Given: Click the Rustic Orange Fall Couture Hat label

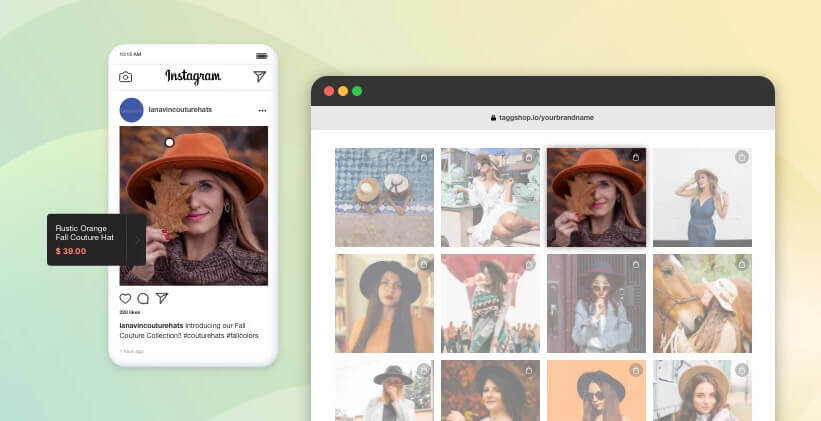Looking at the screenshot, I should 84,232.
